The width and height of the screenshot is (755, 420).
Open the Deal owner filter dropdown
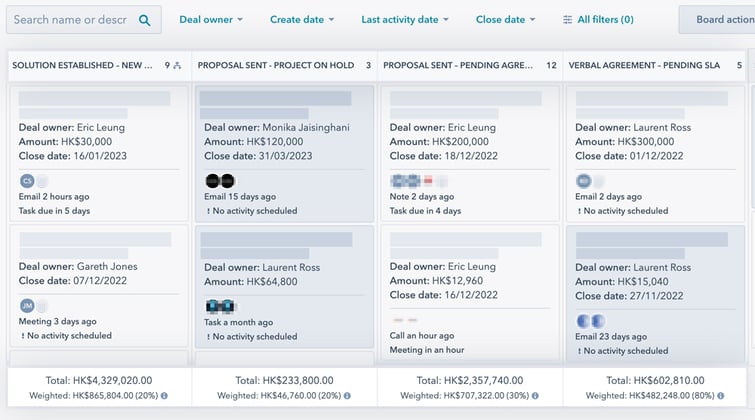point(214,20)
